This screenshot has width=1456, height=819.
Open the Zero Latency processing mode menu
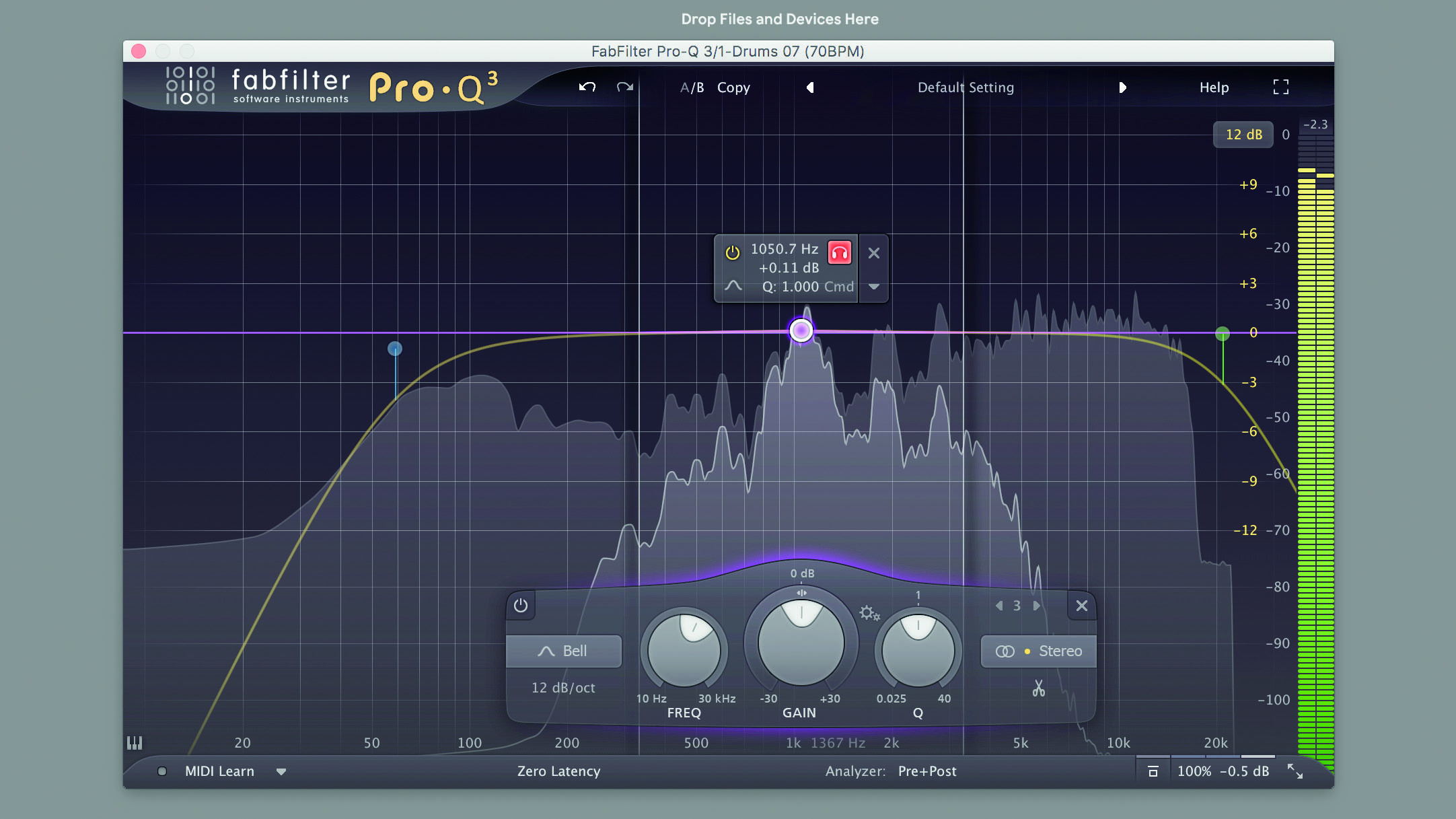(x=558, y=771)
